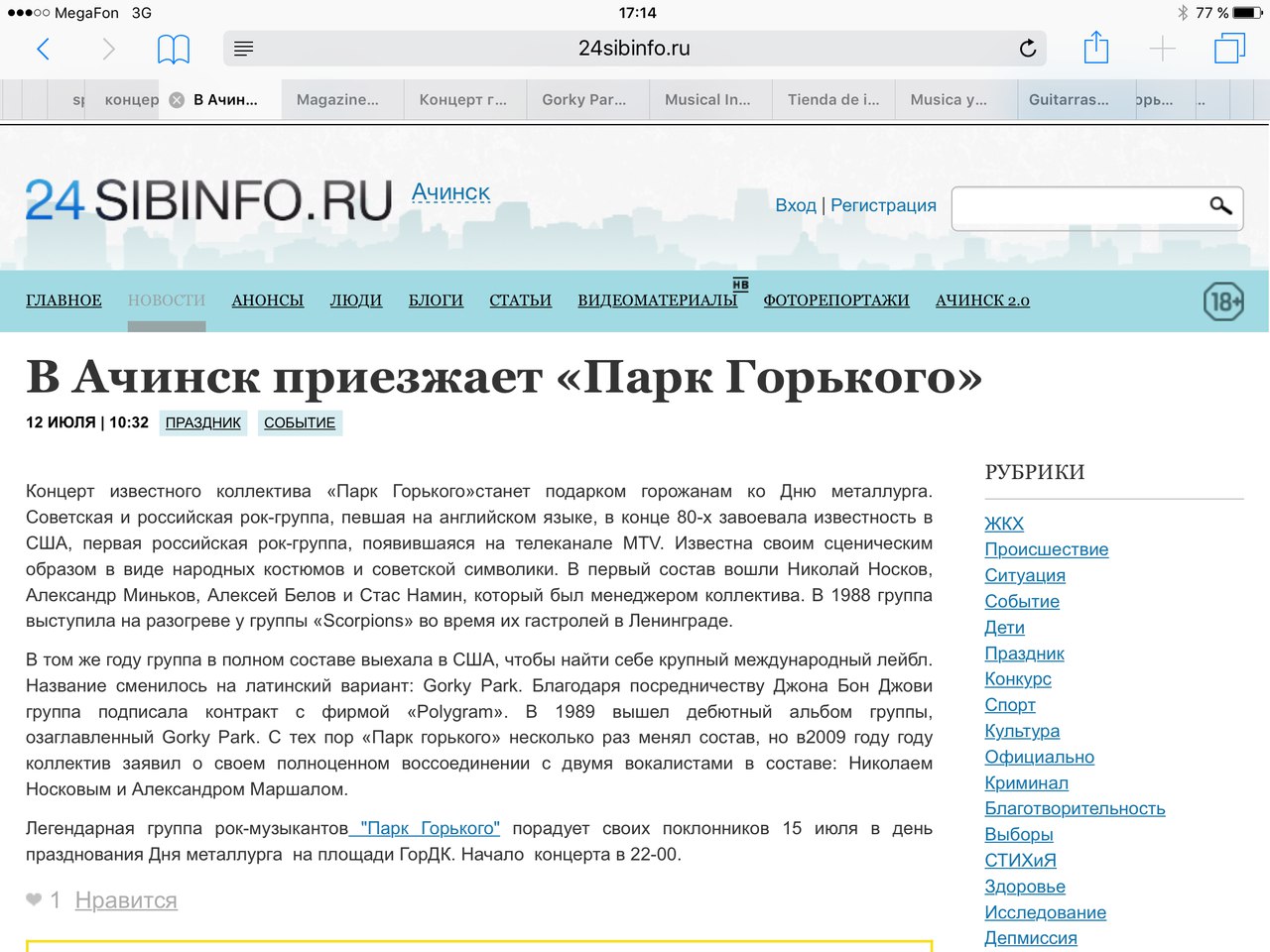Tap the Safari back arrow

coord(43,49)
